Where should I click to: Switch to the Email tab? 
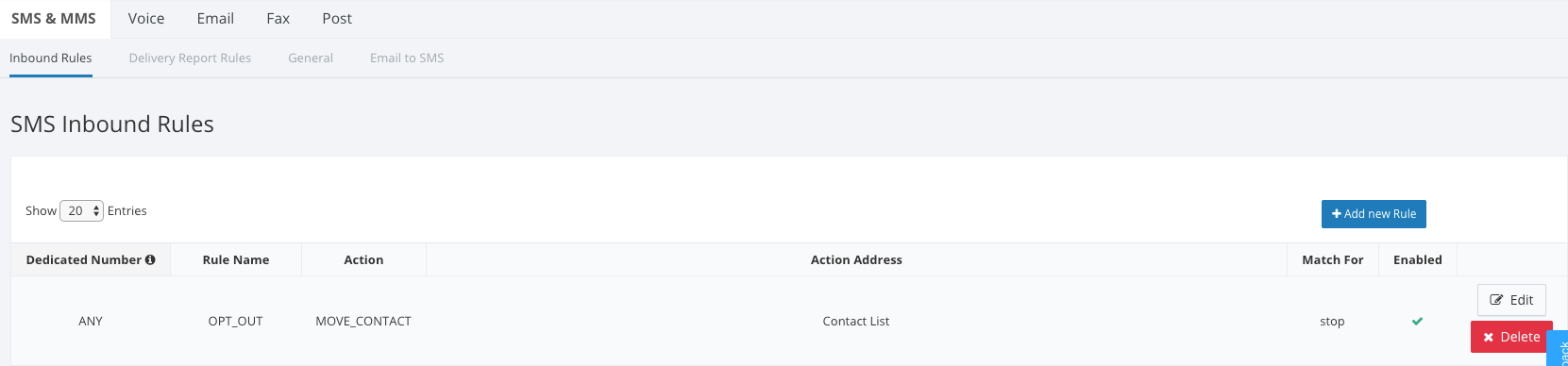click(x=215, y=19)
